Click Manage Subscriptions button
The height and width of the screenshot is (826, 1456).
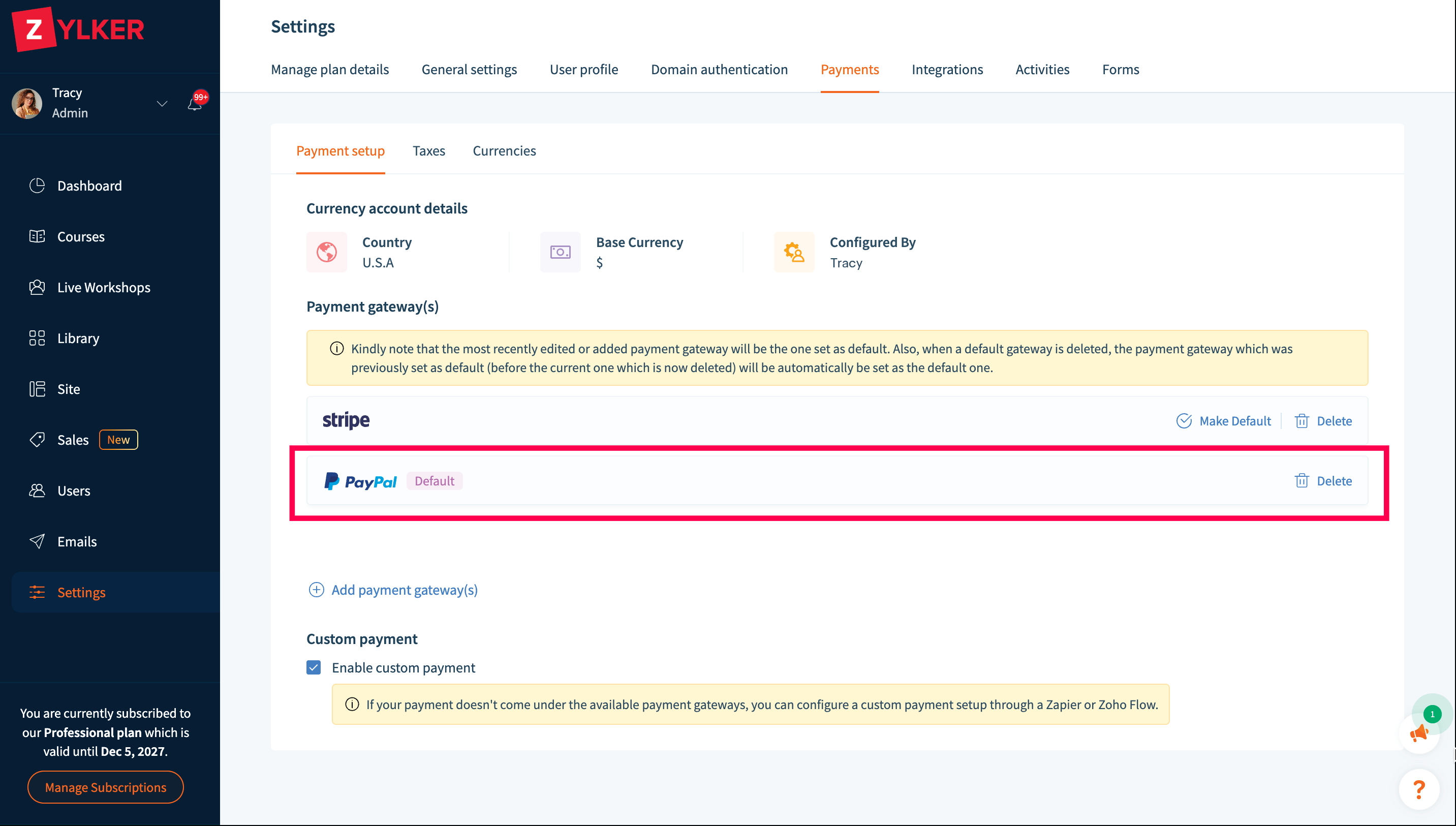pos(106,787)
